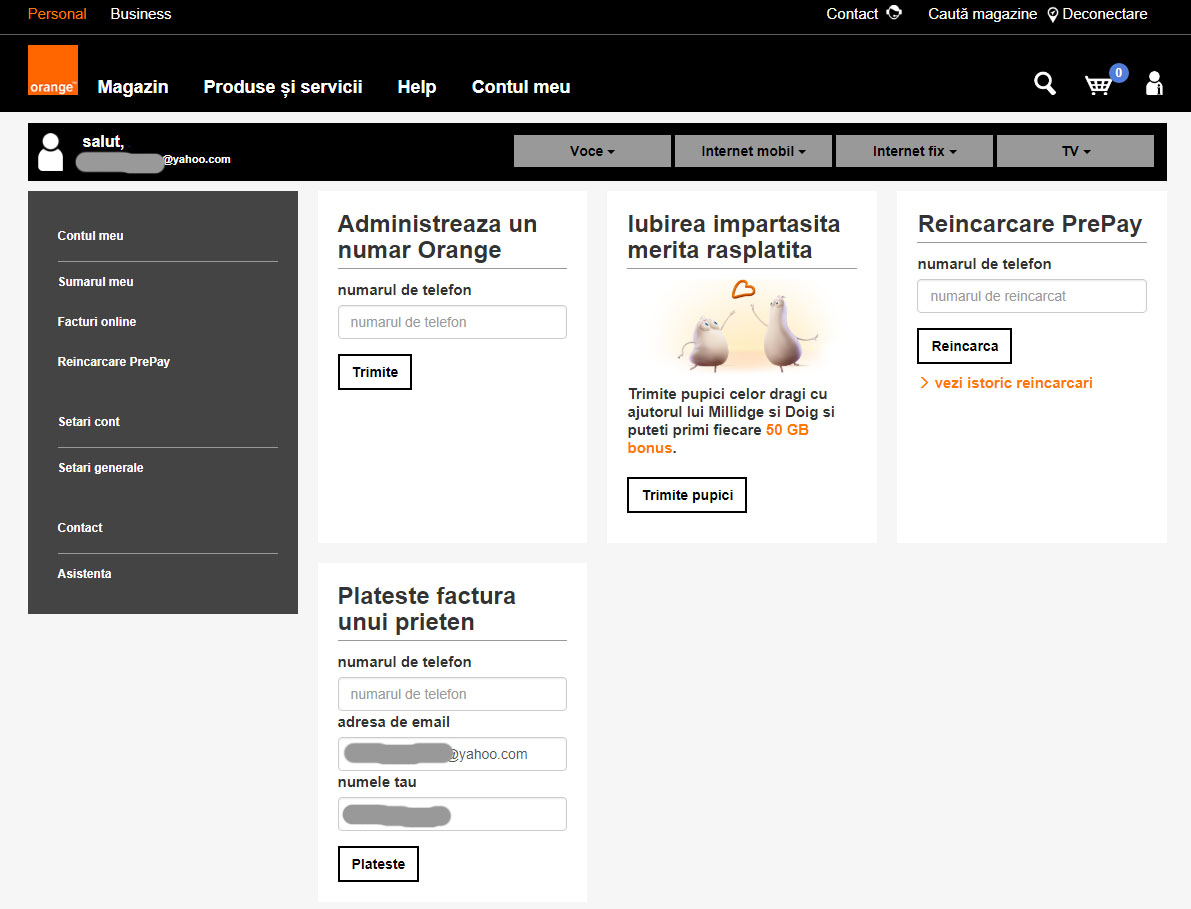This screenshot has height=909, width=1191.
Task: Click the profile avatar beside salut
Action: click(x=51, y=152)
